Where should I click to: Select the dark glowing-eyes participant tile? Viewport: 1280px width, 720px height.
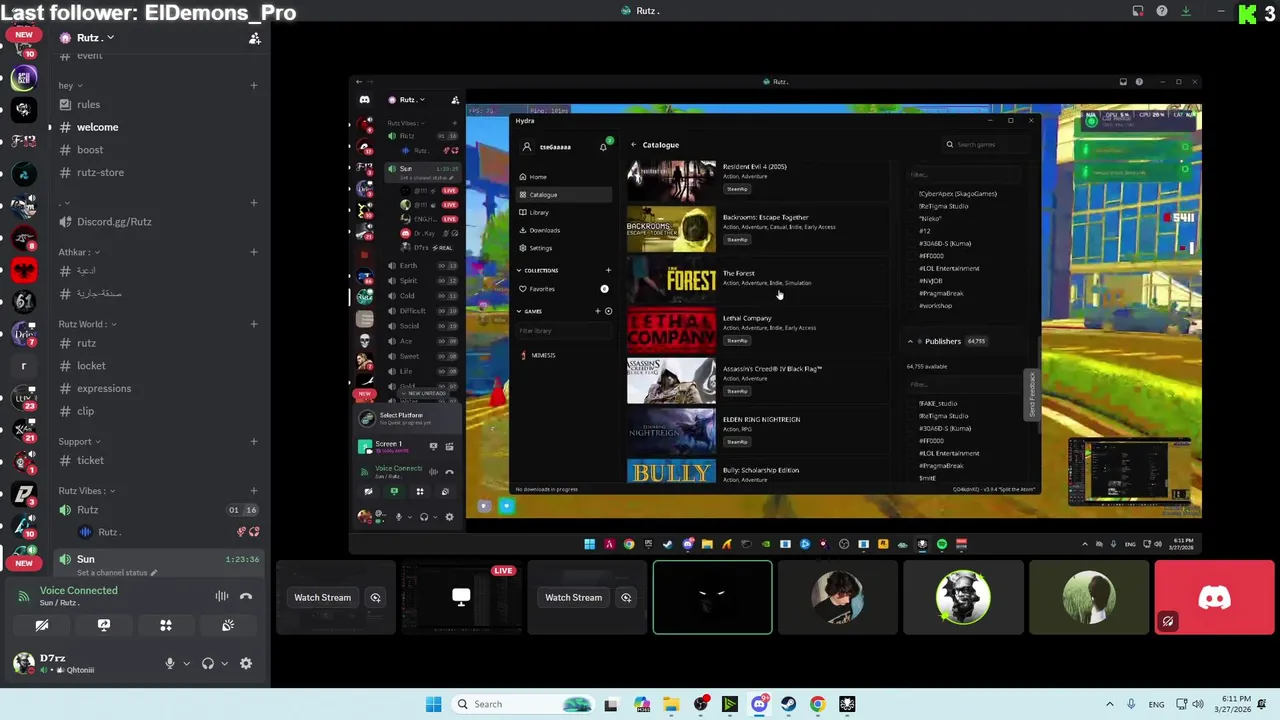click(x=712, y=598)
